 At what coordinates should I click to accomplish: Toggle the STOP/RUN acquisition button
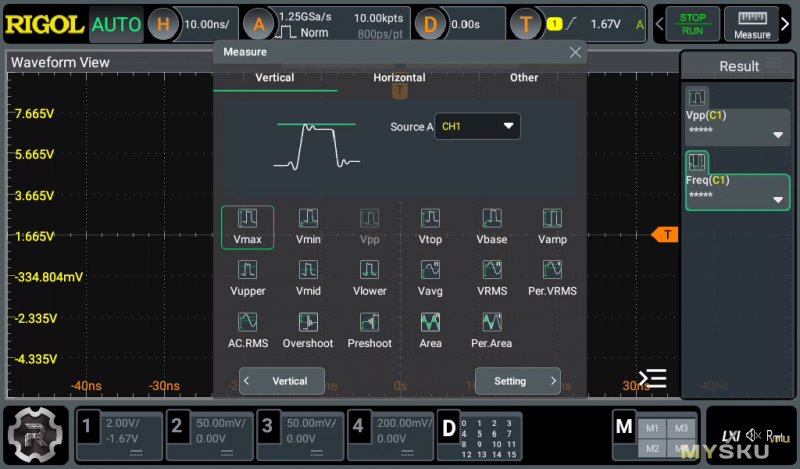click(x=692, y=25)
